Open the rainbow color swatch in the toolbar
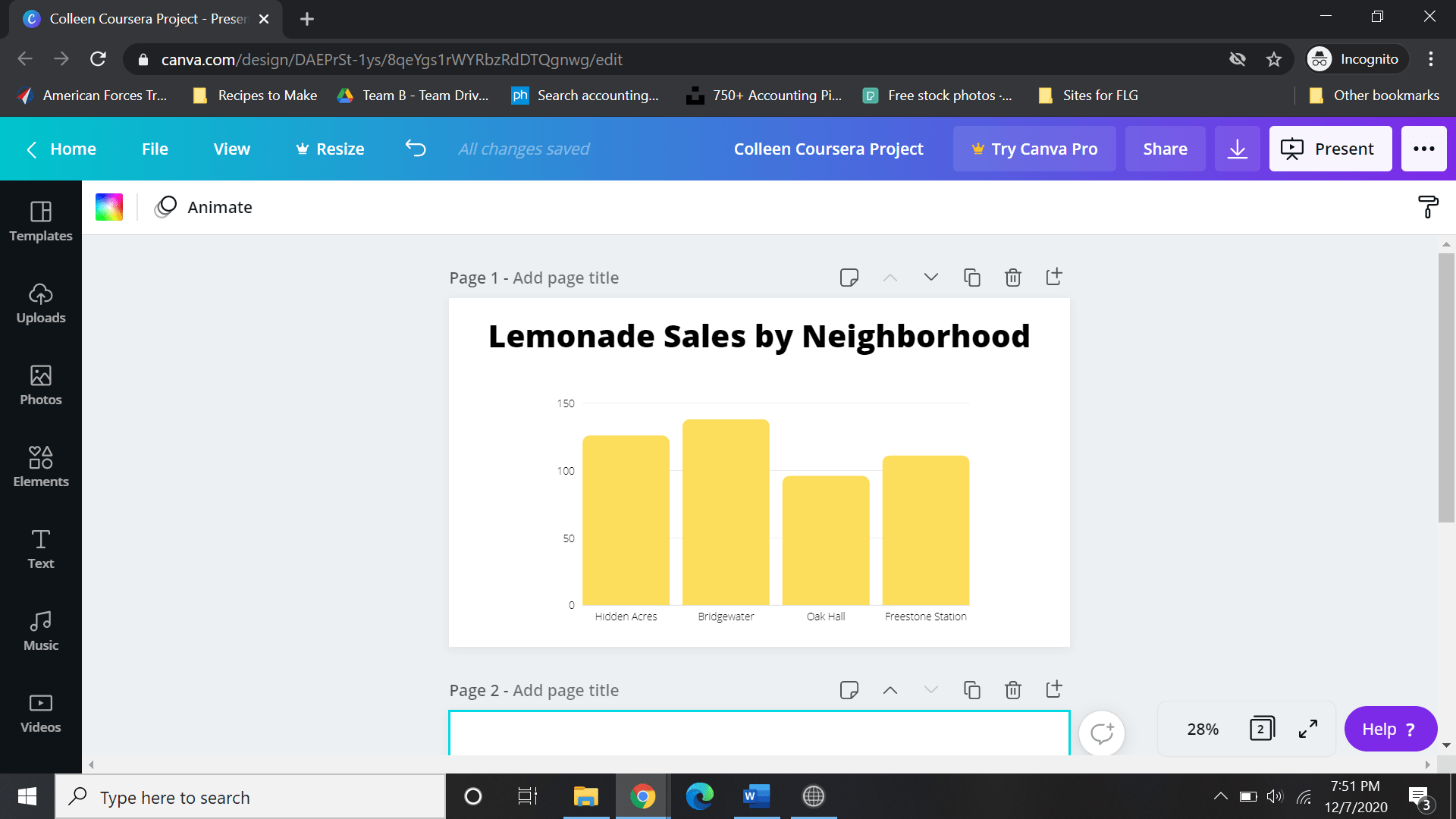This screenshot has width=1456, height=819. [x=108, y=206]
